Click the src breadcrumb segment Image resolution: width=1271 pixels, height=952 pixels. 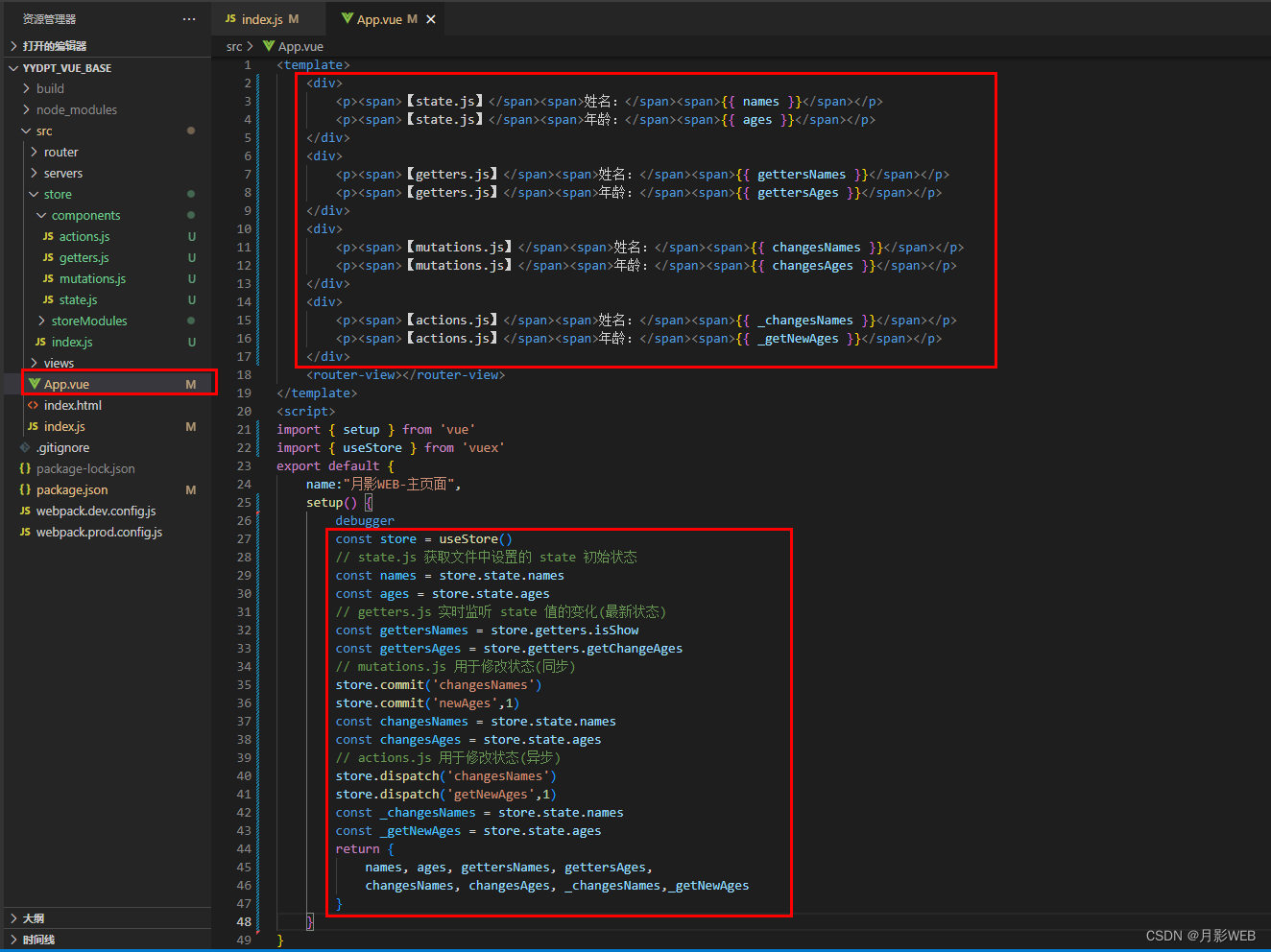[x=234, y=46]
